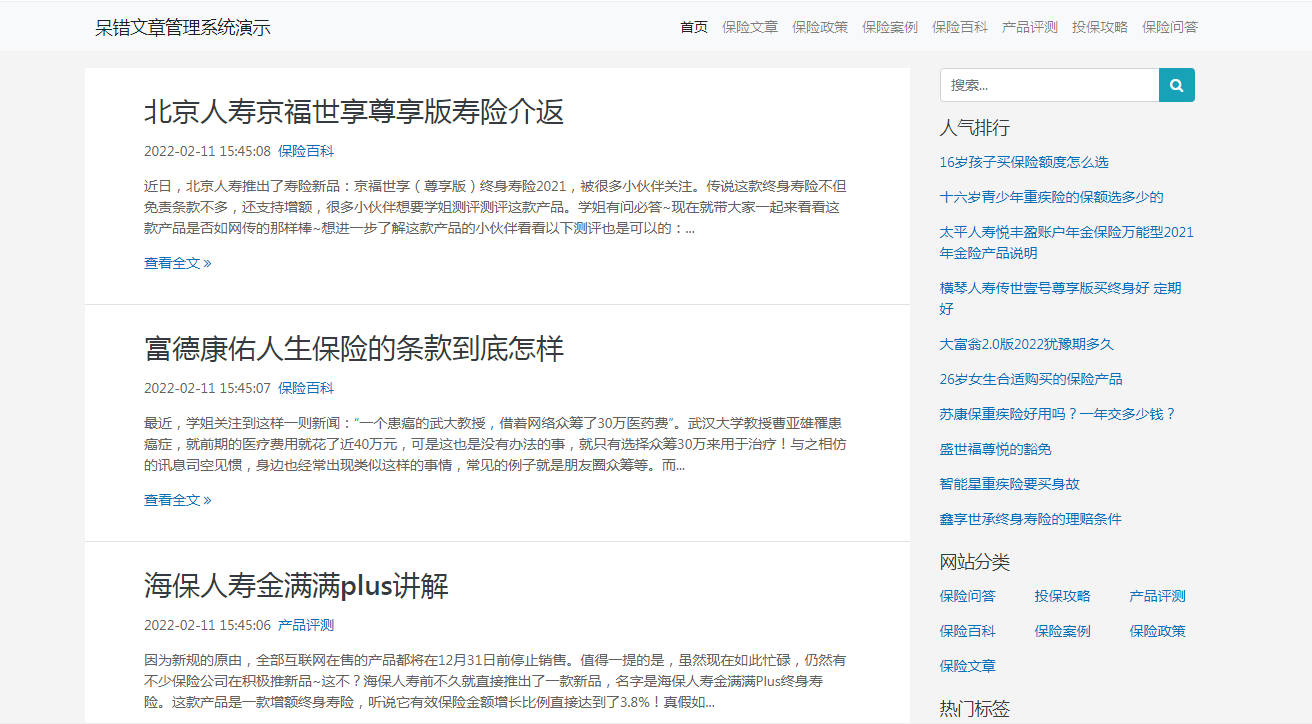Open the 投保攻略 nav item

tap(1100, 27)
